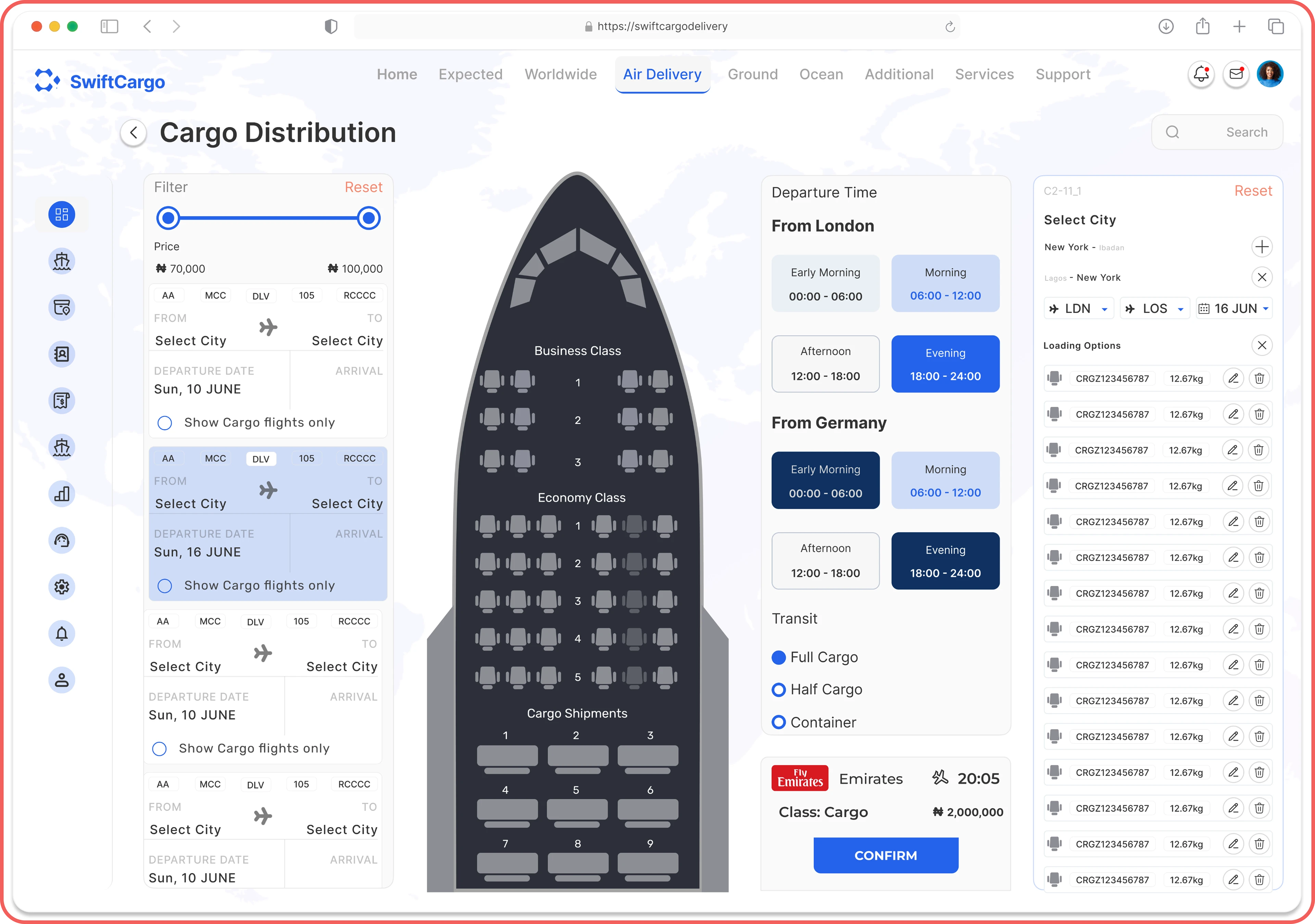The height and width of the screenshot is (924, 1315).
Task: Delete the first CRGZ123456787 loading item
Action: click(1260, 379)
